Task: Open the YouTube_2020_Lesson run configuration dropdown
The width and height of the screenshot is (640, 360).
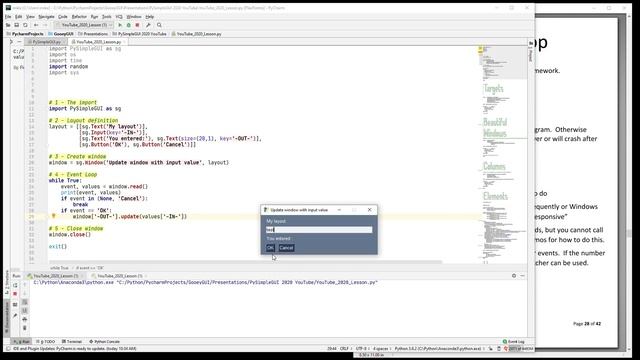Action: tap(85, 25)
